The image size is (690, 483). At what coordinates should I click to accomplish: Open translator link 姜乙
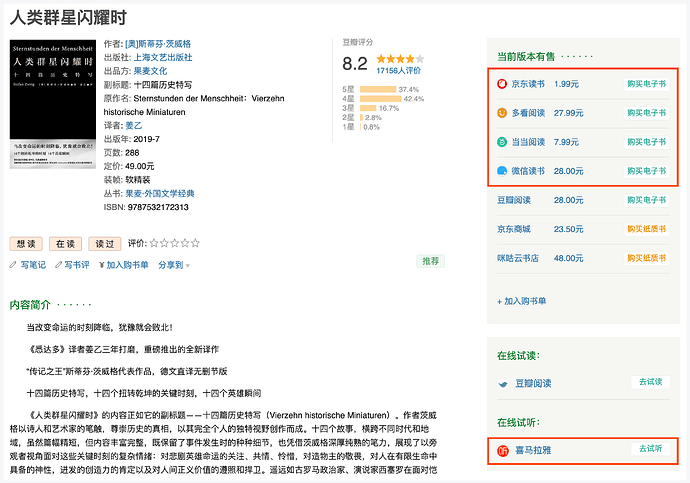[134, 125]
